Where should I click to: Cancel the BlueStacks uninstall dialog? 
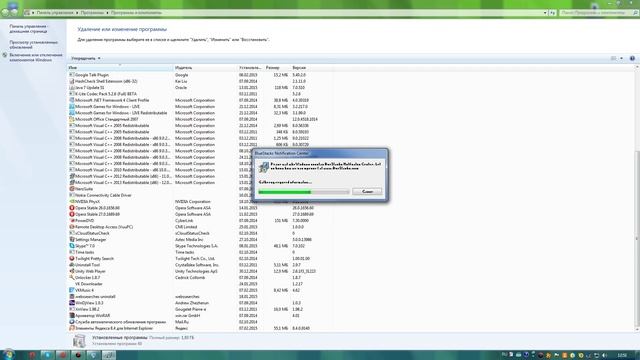367,191
